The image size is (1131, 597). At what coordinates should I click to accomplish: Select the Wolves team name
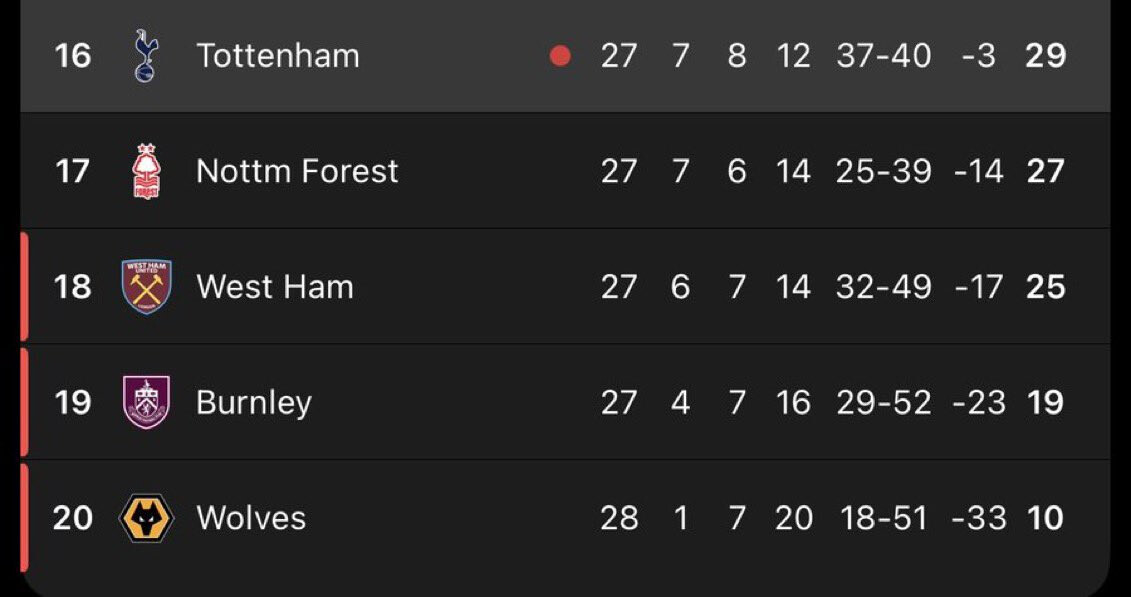[251, 518]
